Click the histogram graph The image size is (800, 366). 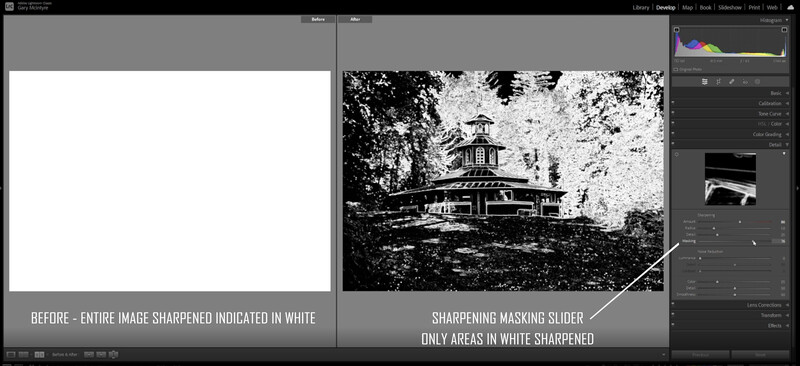731,42
